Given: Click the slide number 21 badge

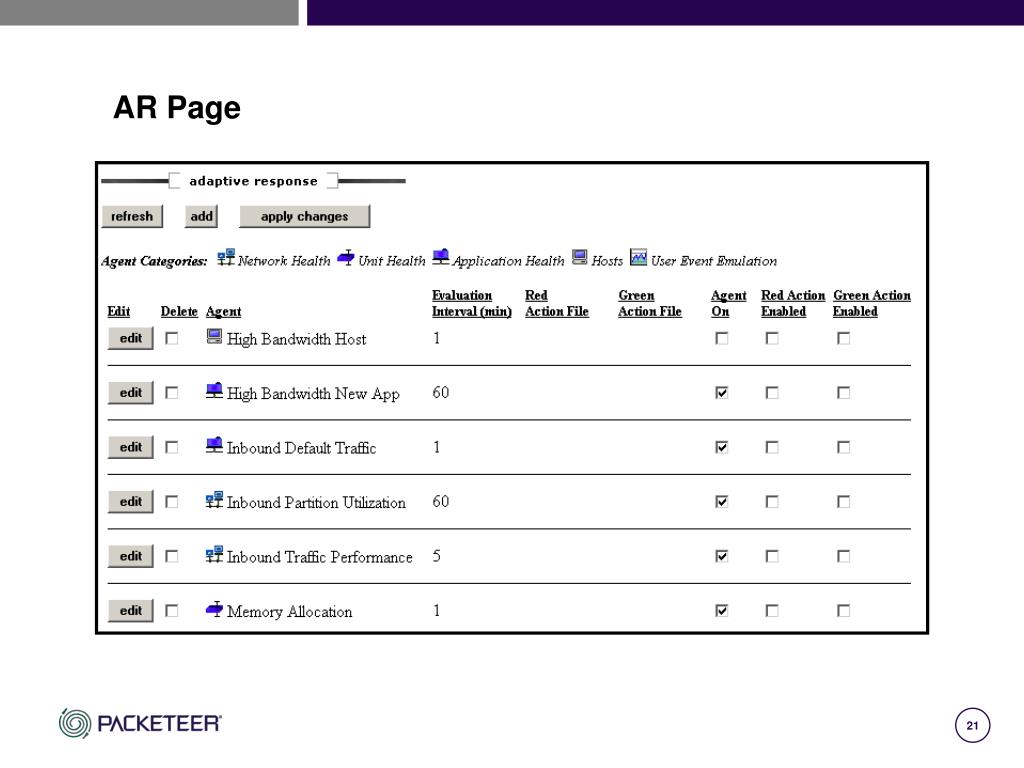Looking at the screenshot, I should 972,725.
